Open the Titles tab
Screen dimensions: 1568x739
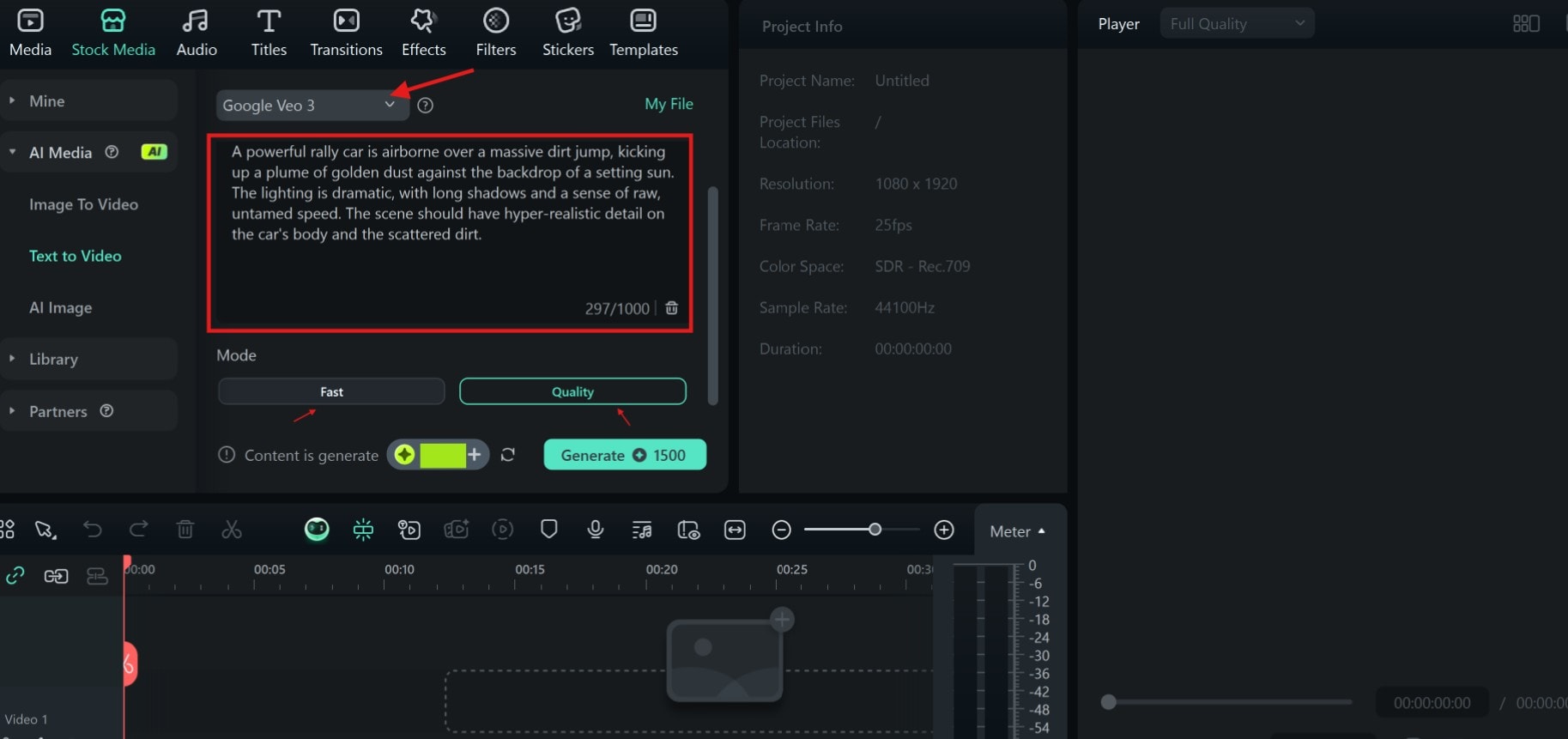click(x=269, y=33)
